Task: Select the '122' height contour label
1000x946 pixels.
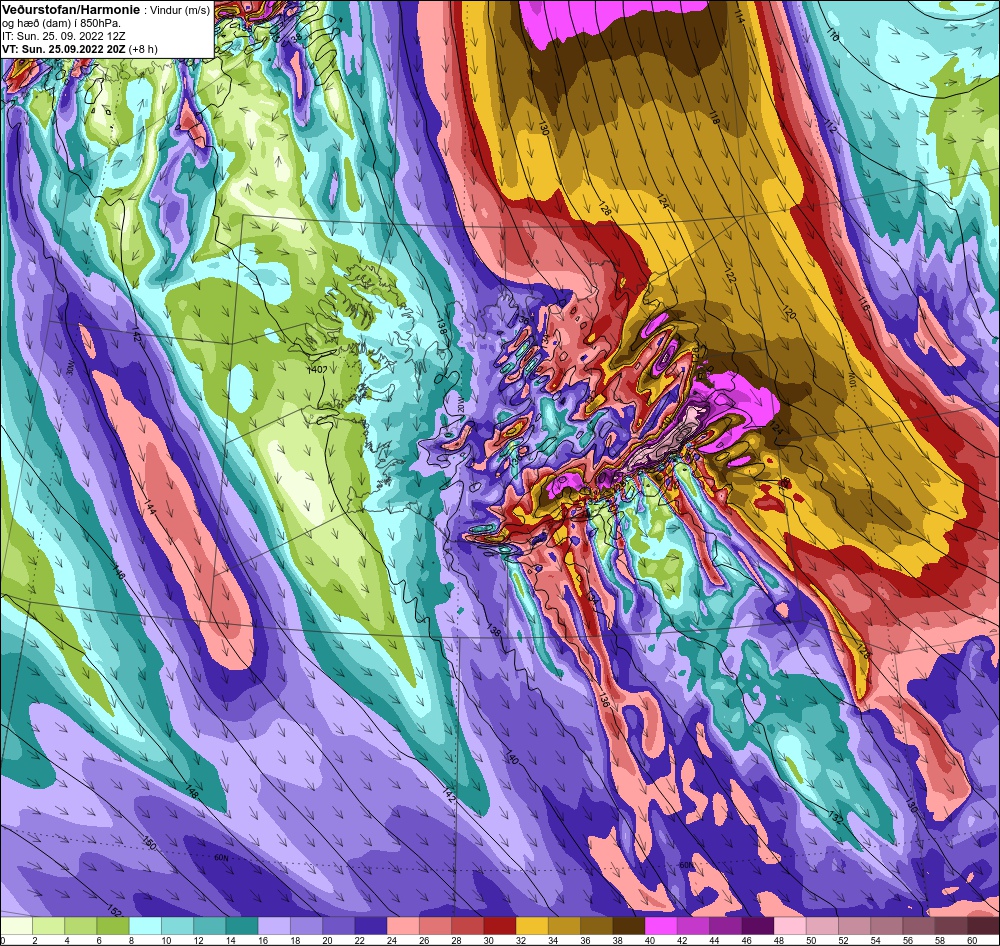Action: pyautogui.click(x=731, y=276)
